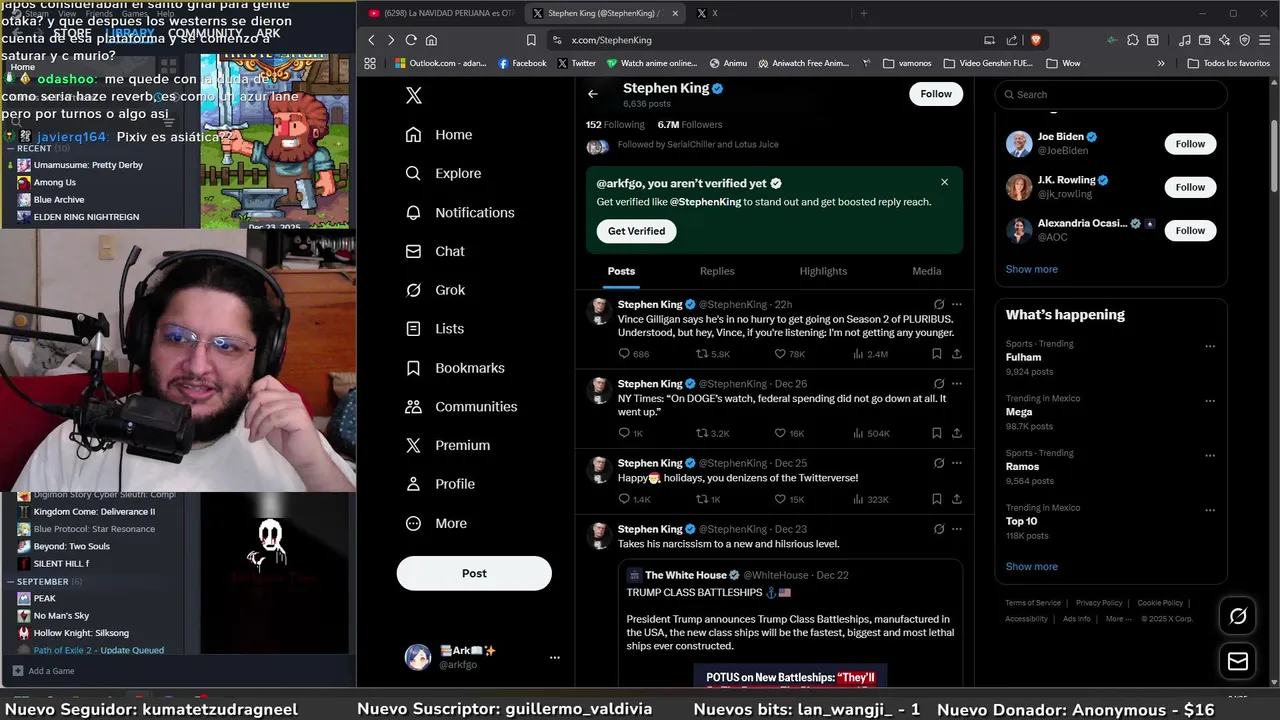1280x720 pixels.
Task: Open the Top 10 trending topic
Action: (1110, 521)
